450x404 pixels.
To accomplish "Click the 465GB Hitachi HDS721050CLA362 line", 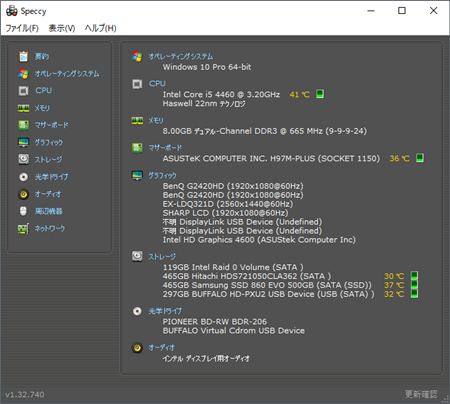I will click(247, 276).
